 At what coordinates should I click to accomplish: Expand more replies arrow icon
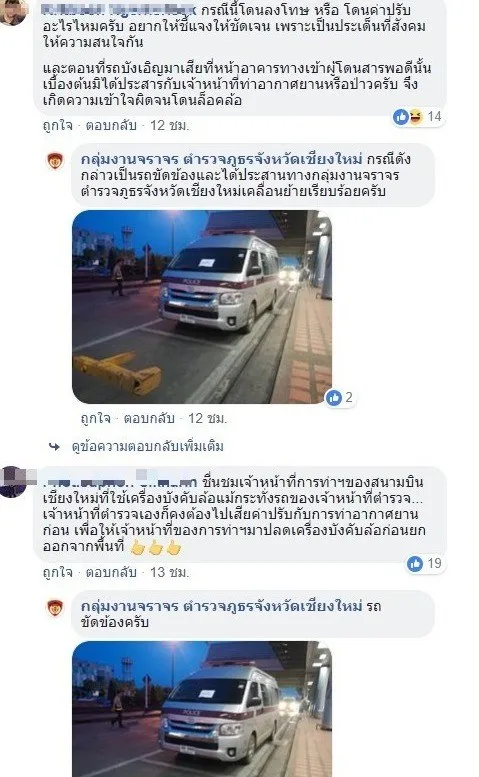(x=54, y=447)
